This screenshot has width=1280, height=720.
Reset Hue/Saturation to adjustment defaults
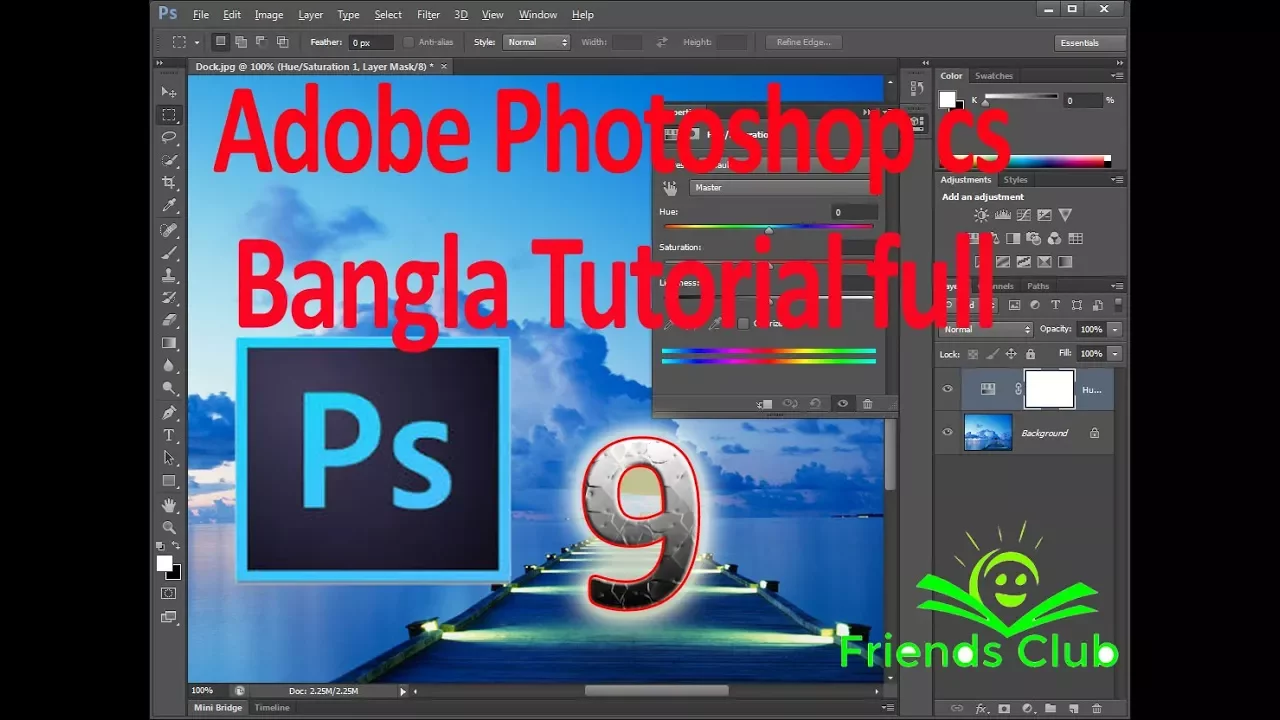(815, 404)
